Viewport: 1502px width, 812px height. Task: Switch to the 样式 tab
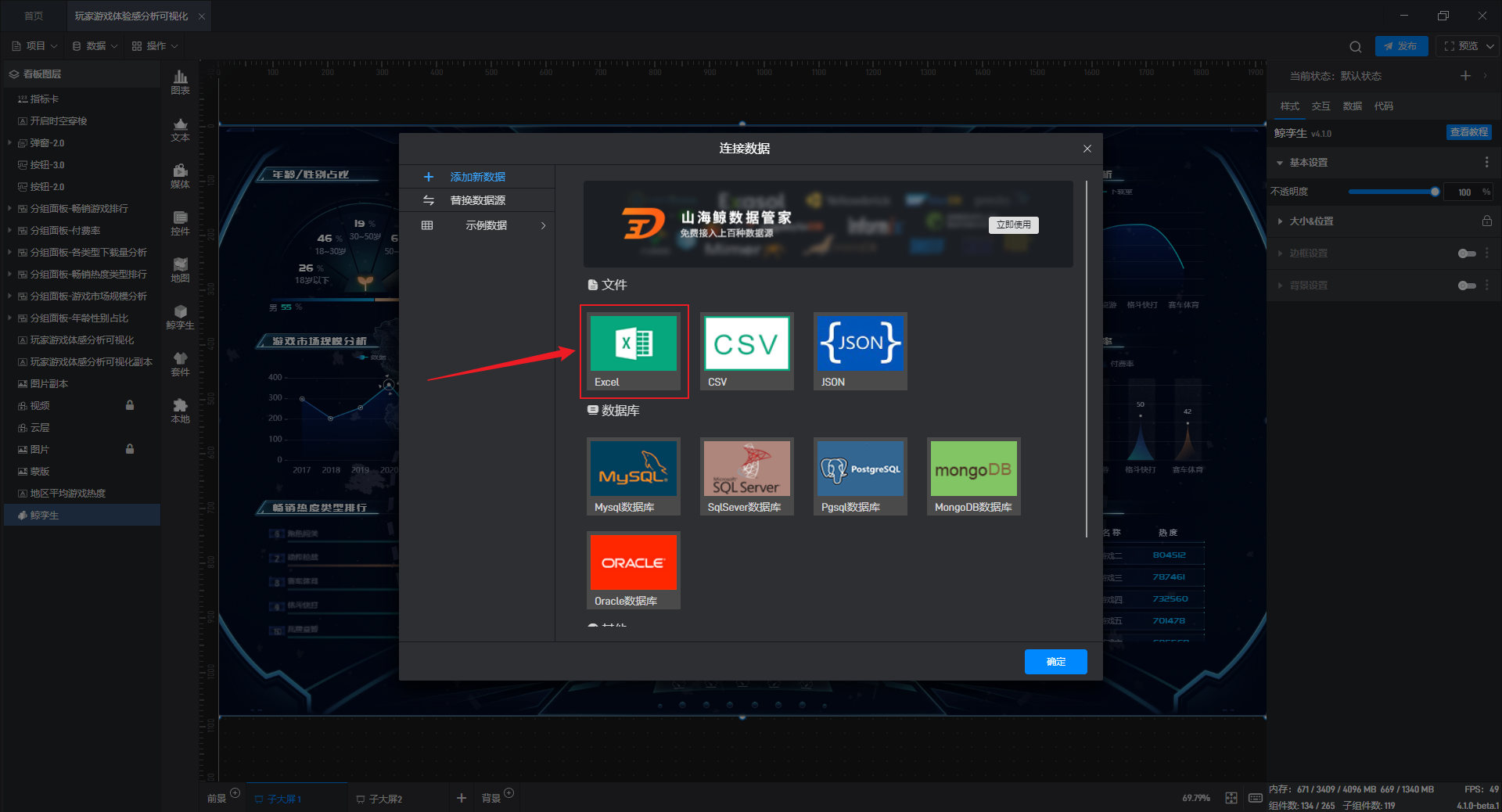point(1289,106)
